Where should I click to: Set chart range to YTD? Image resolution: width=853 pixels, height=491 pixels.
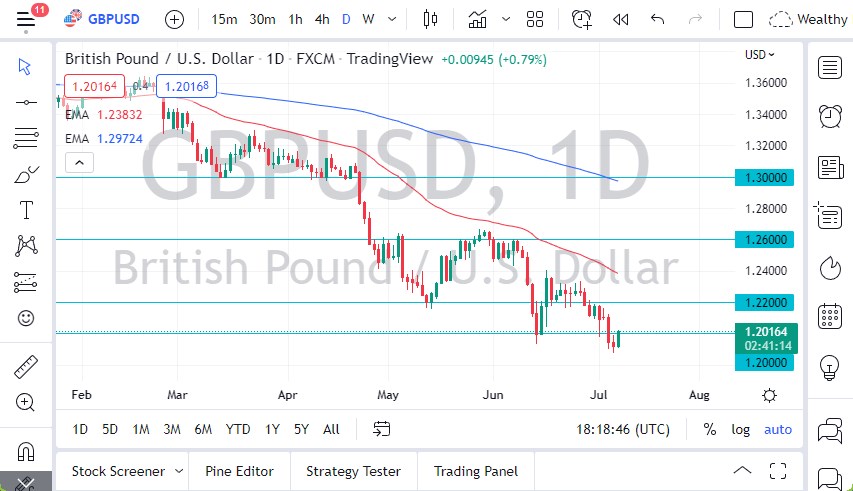(237, 429)
